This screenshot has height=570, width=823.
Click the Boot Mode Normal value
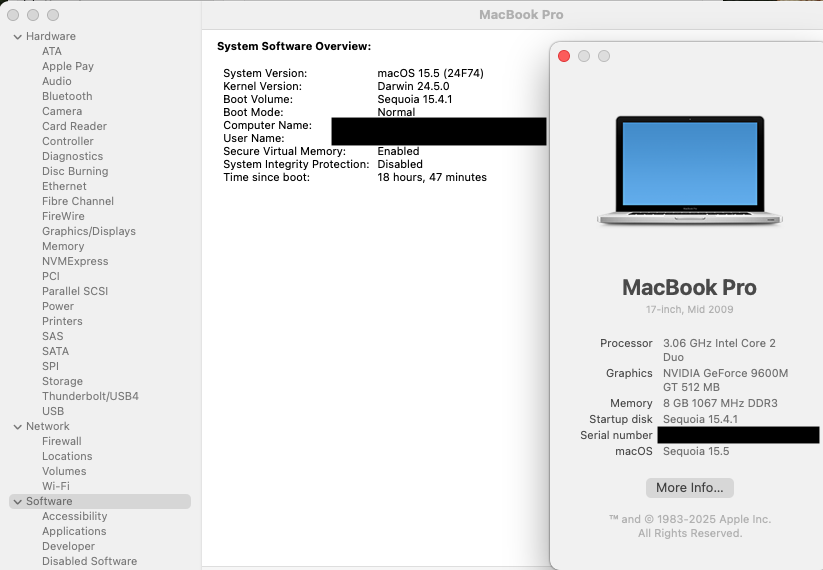[x=396, y=112]
